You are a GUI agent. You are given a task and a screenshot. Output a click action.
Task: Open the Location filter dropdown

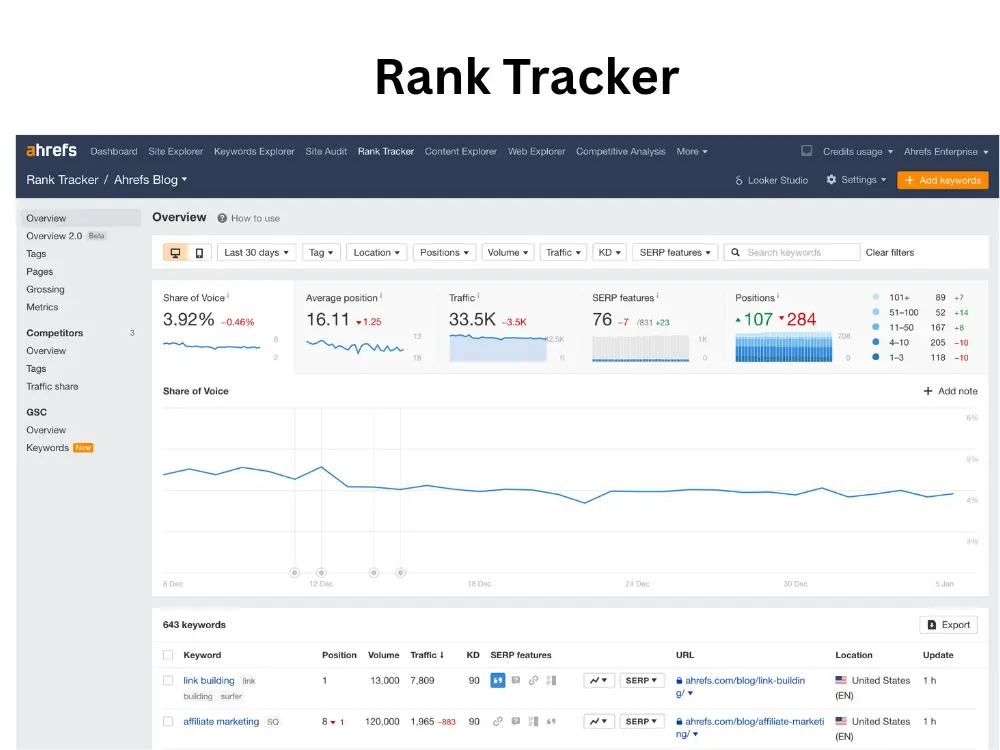[x=376, y=253]
